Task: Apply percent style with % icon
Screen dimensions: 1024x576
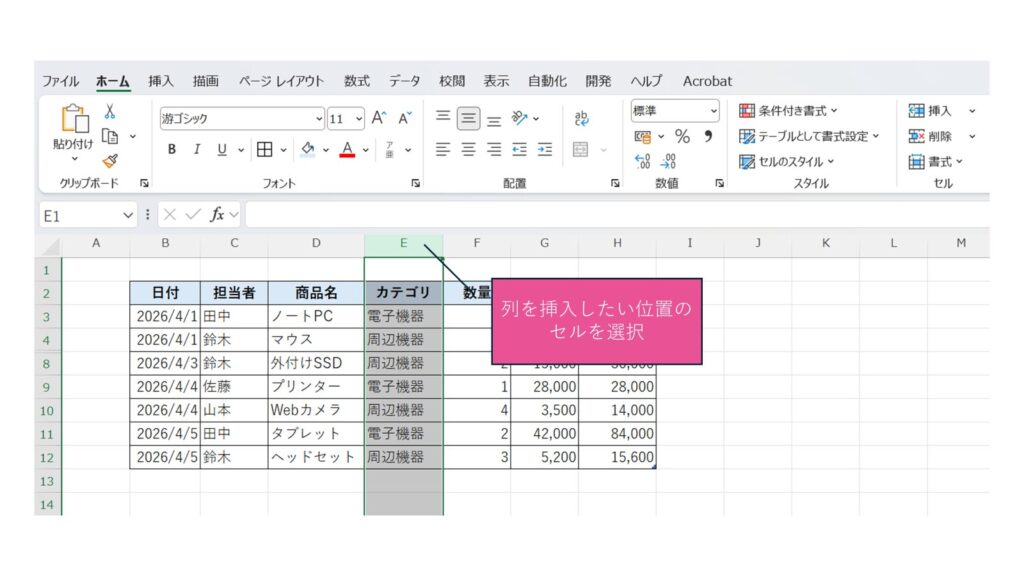Action: [682, 136]
